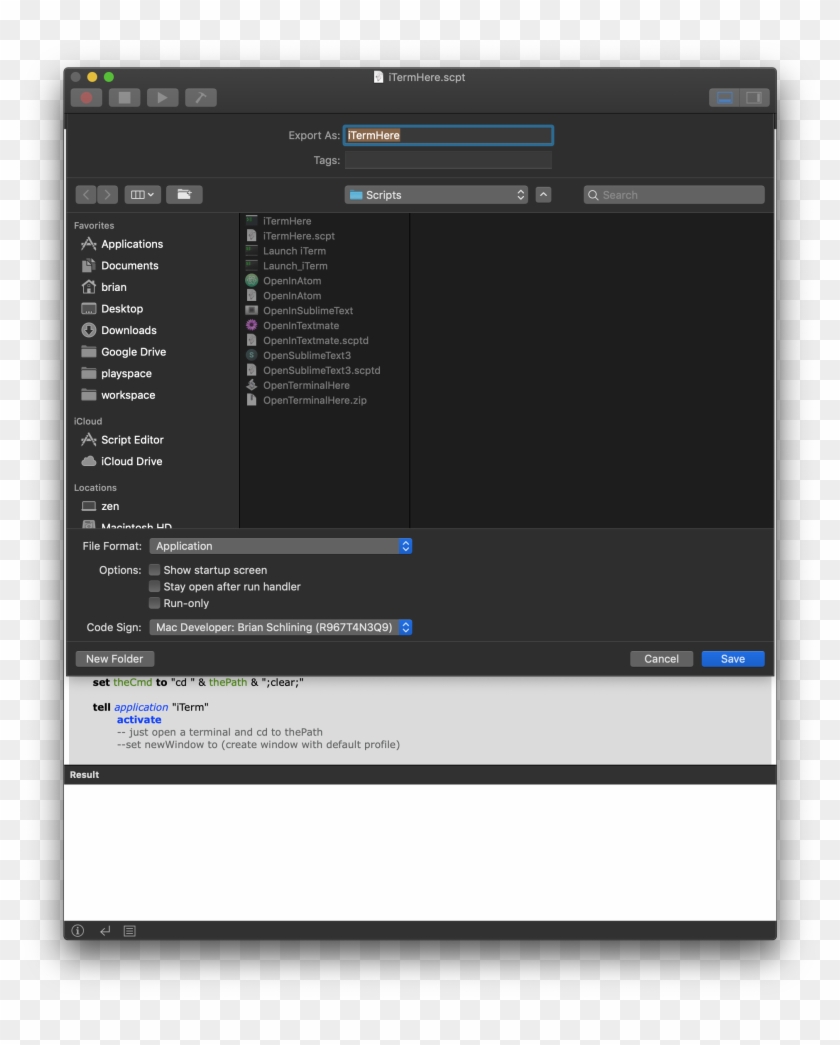Click the new folder icon in toolbar

click(x=184, y=195)
